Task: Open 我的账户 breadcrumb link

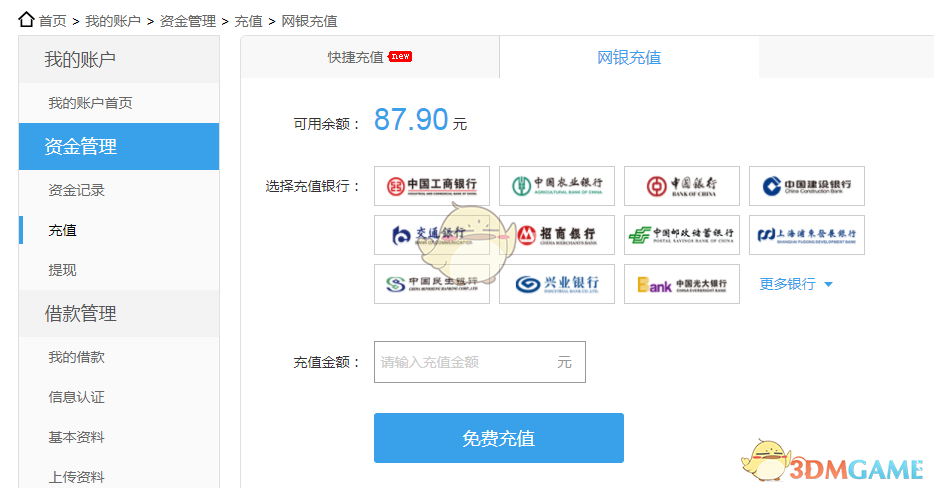Action: [x=113, y=21]
